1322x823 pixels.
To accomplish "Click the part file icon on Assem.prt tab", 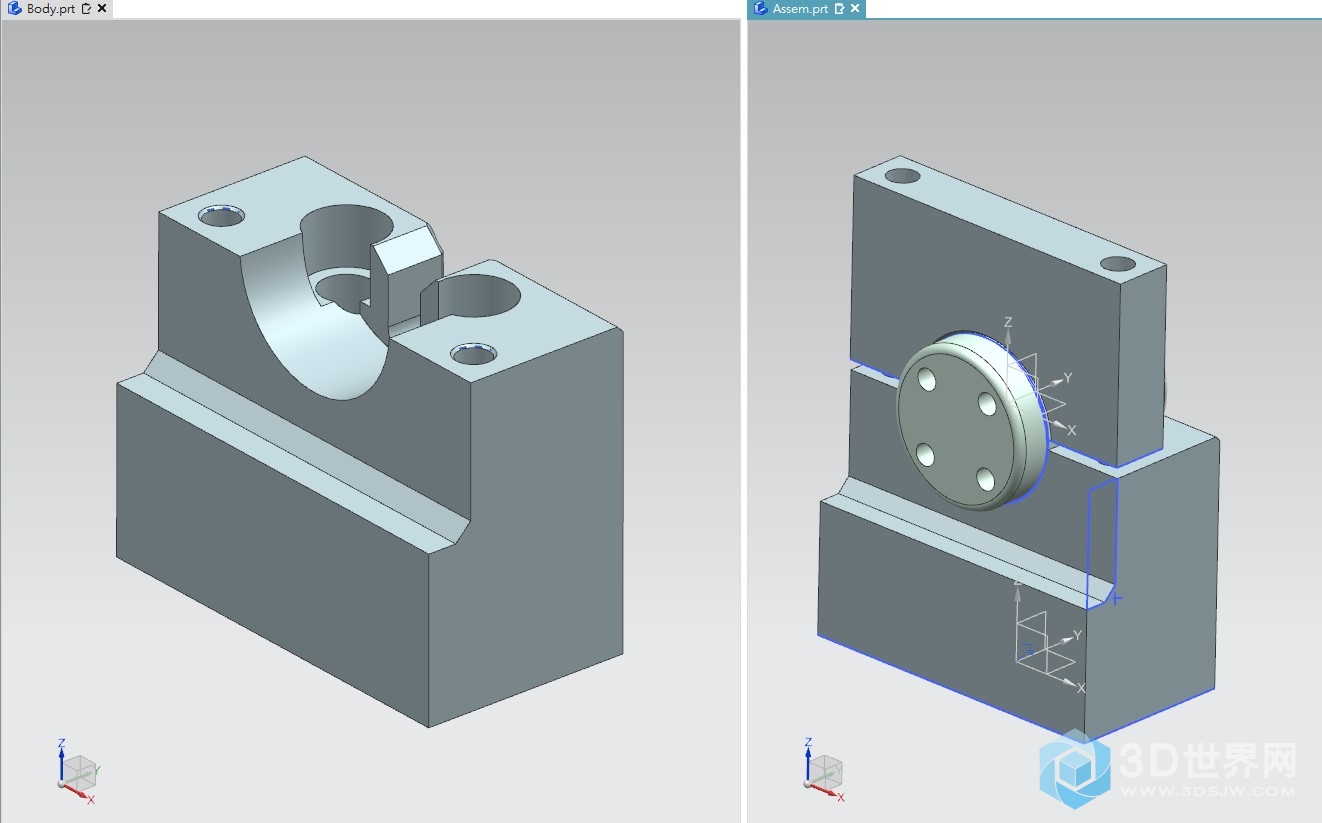I will pos(760,8).
